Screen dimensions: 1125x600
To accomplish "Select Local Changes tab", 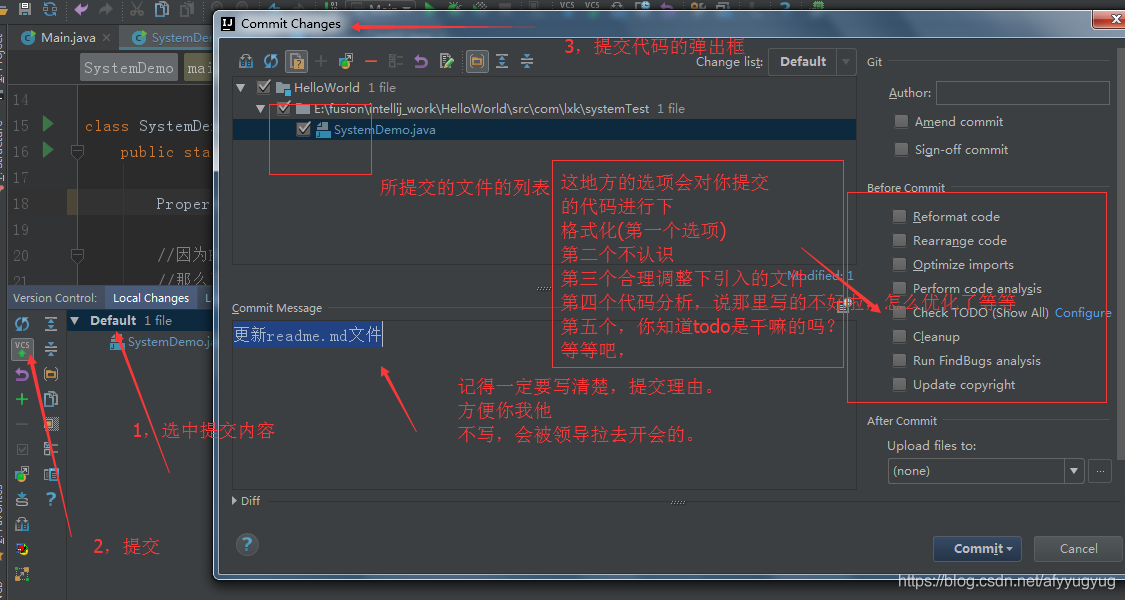I will coord(151,298).
